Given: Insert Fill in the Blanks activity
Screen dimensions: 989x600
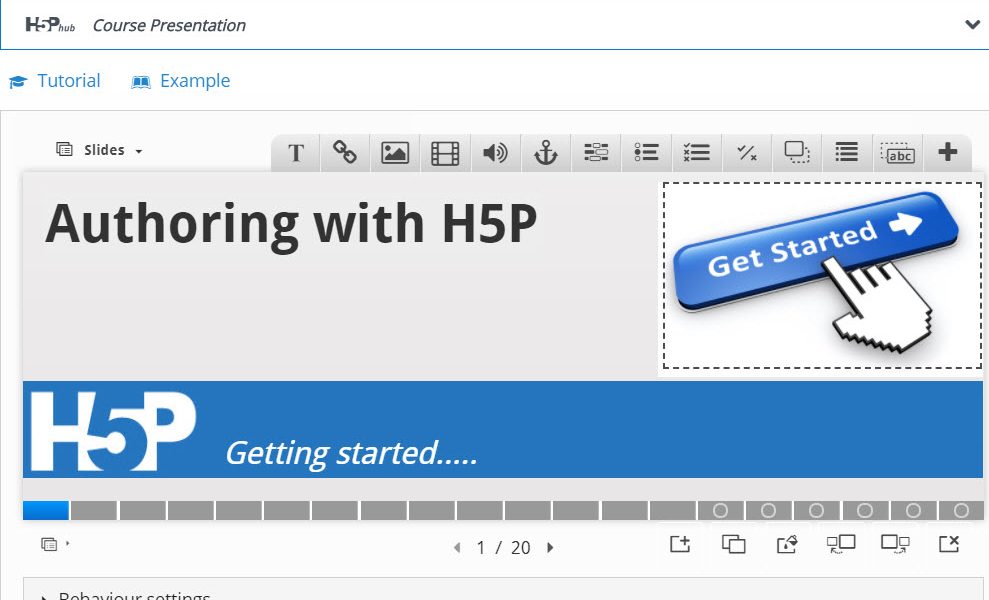Looking at the screenshot, I should coord(596,153).
